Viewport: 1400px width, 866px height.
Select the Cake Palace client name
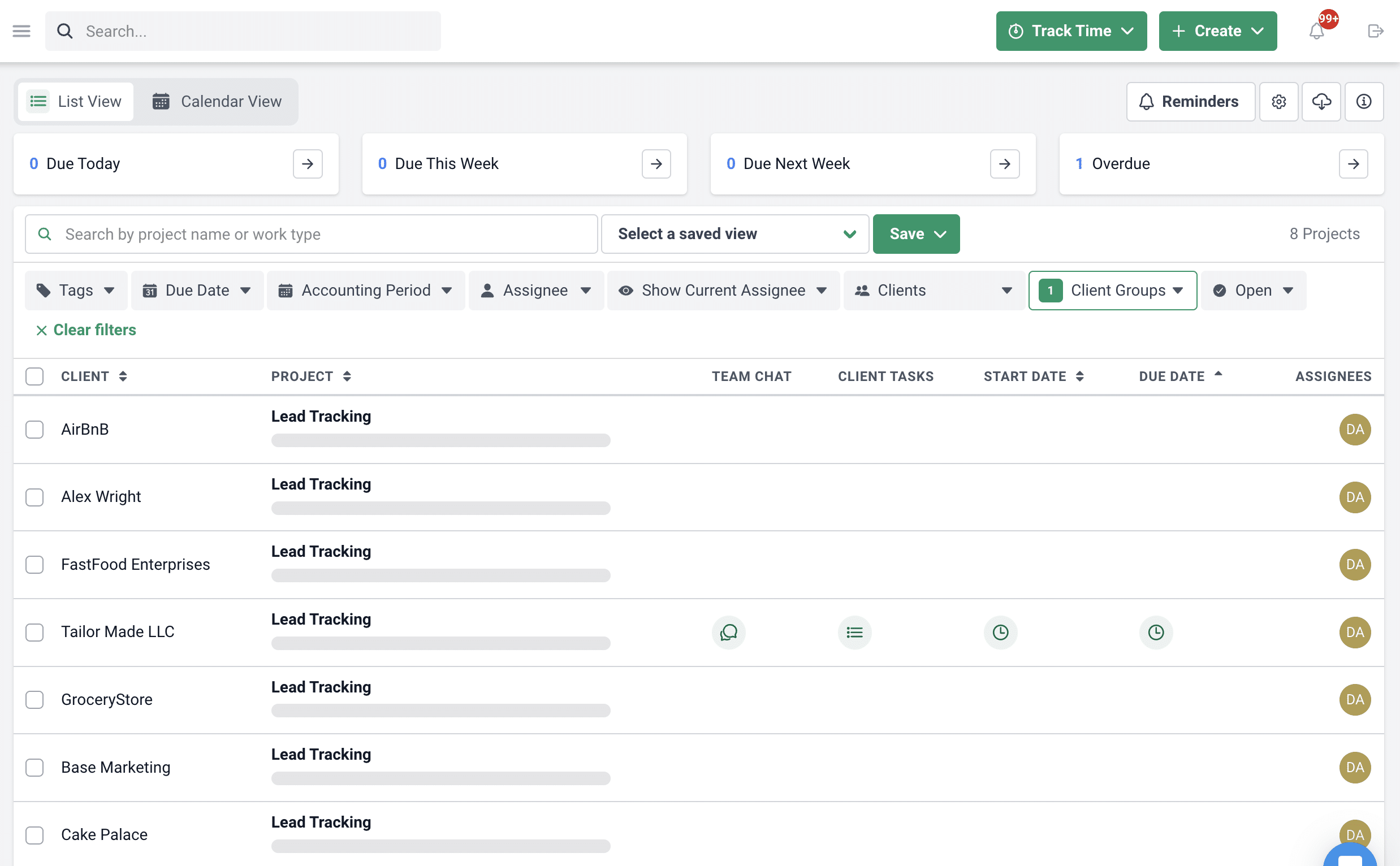104,835
